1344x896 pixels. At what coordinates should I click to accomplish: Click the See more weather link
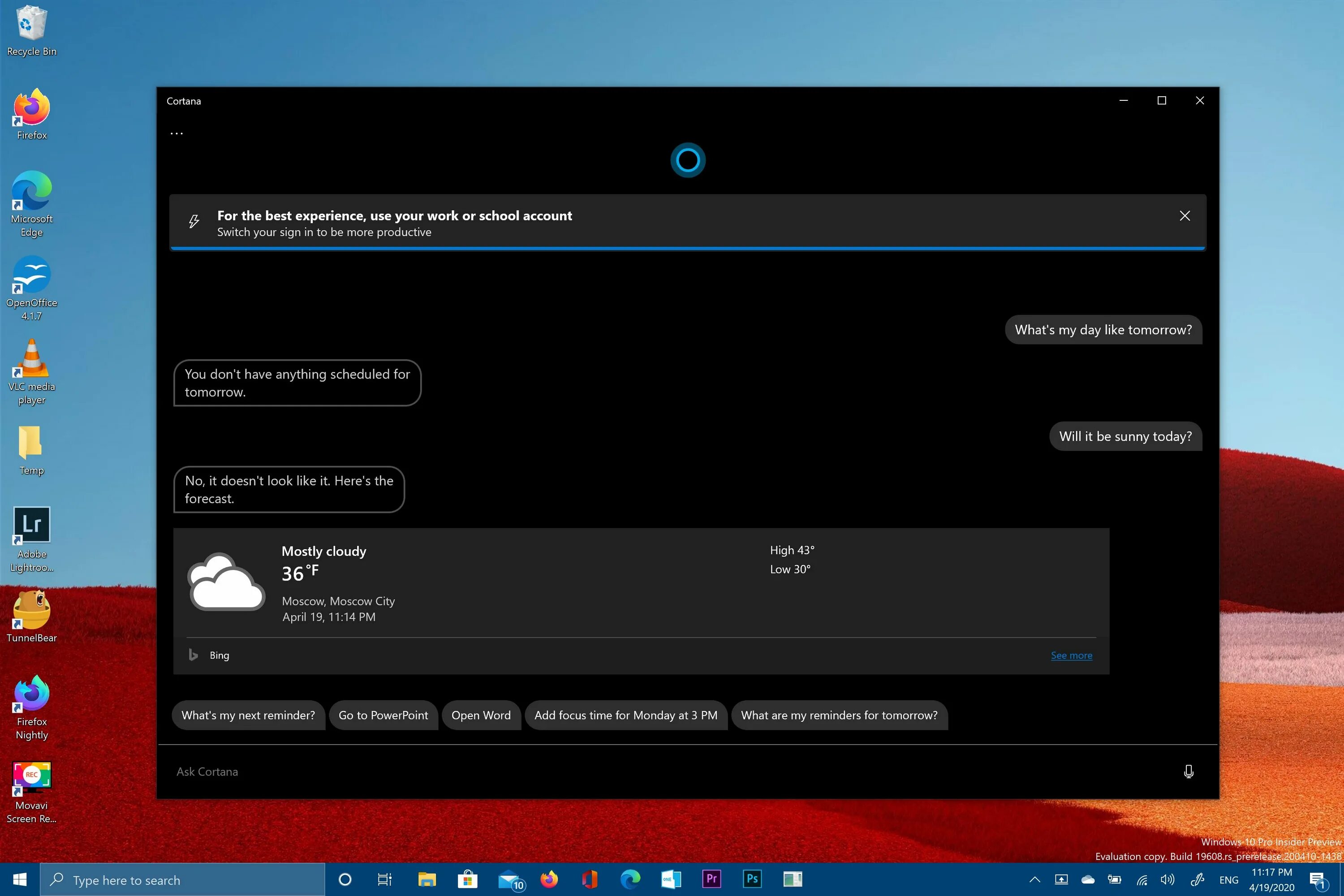pos(1071,655)
